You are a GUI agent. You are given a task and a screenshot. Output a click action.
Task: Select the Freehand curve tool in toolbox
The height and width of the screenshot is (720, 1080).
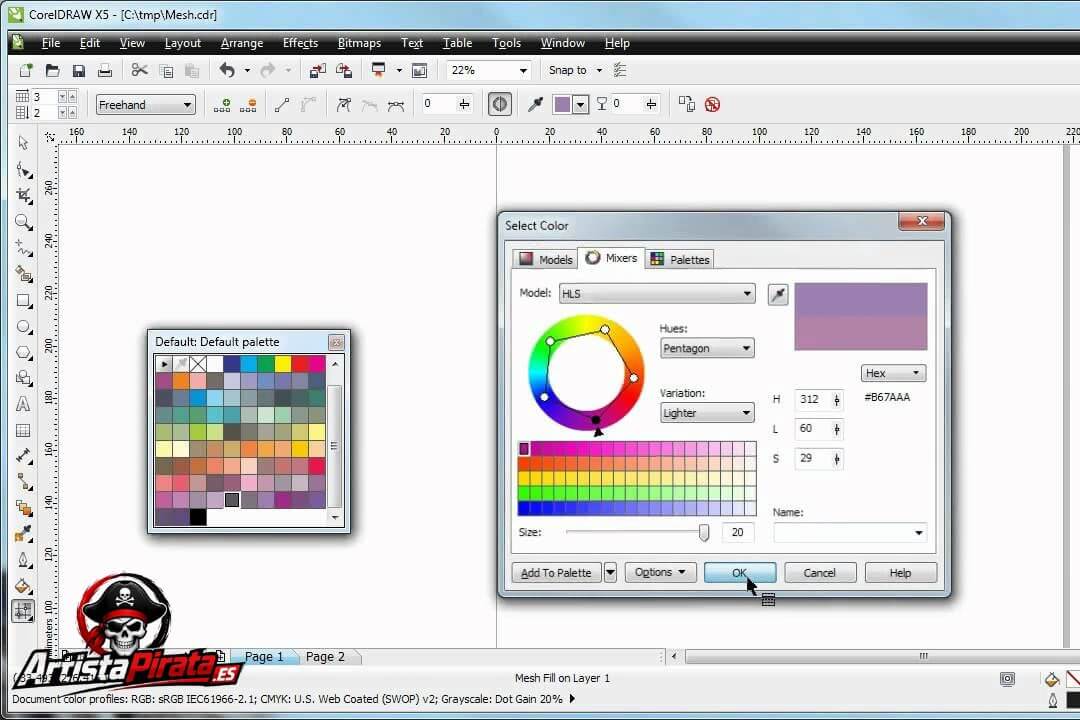click(x=23, y=248)
